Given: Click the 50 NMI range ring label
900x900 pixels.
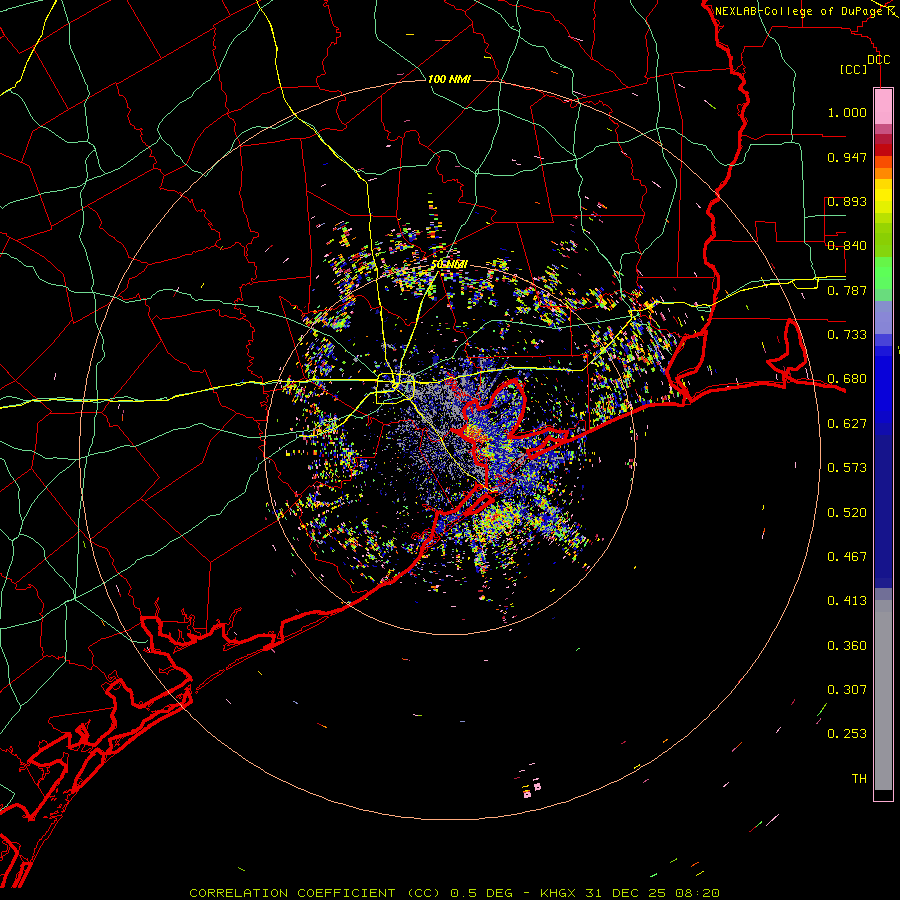Looking at the screenshot, I should click(449, 264).
